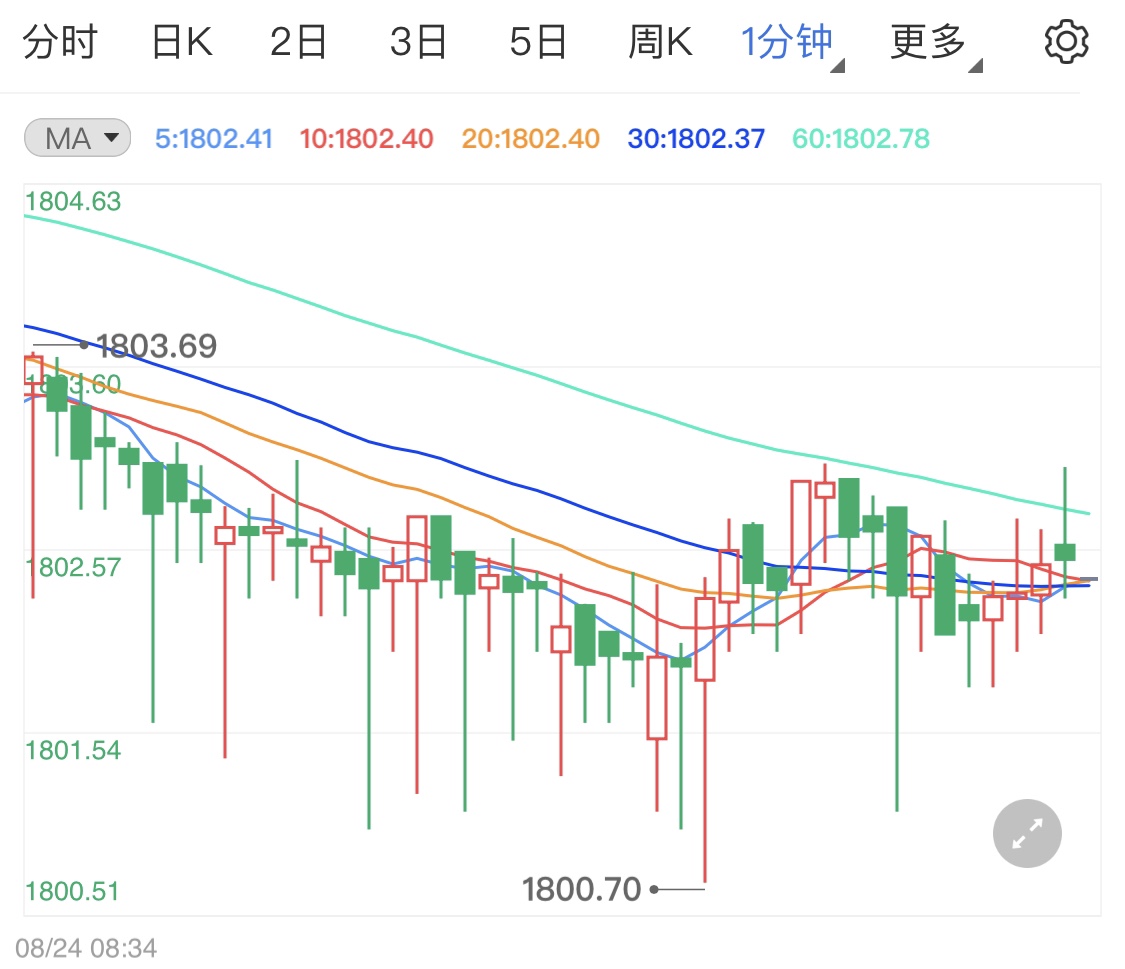1125x969 pixels.
Task: Click the axis label 1804.63
Action: click(x=73, y=202)
